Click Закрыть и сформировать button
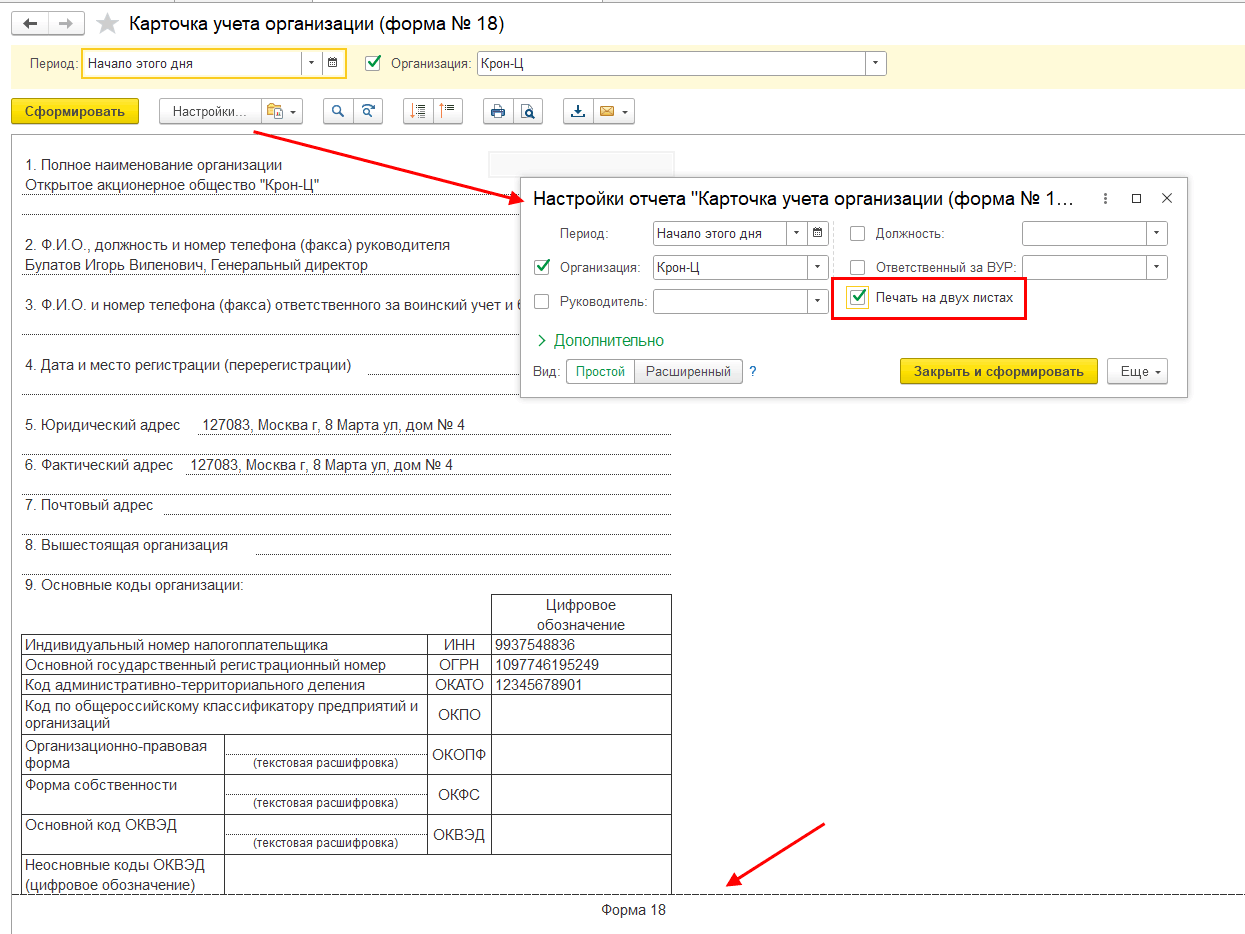 tap(999, 371)
